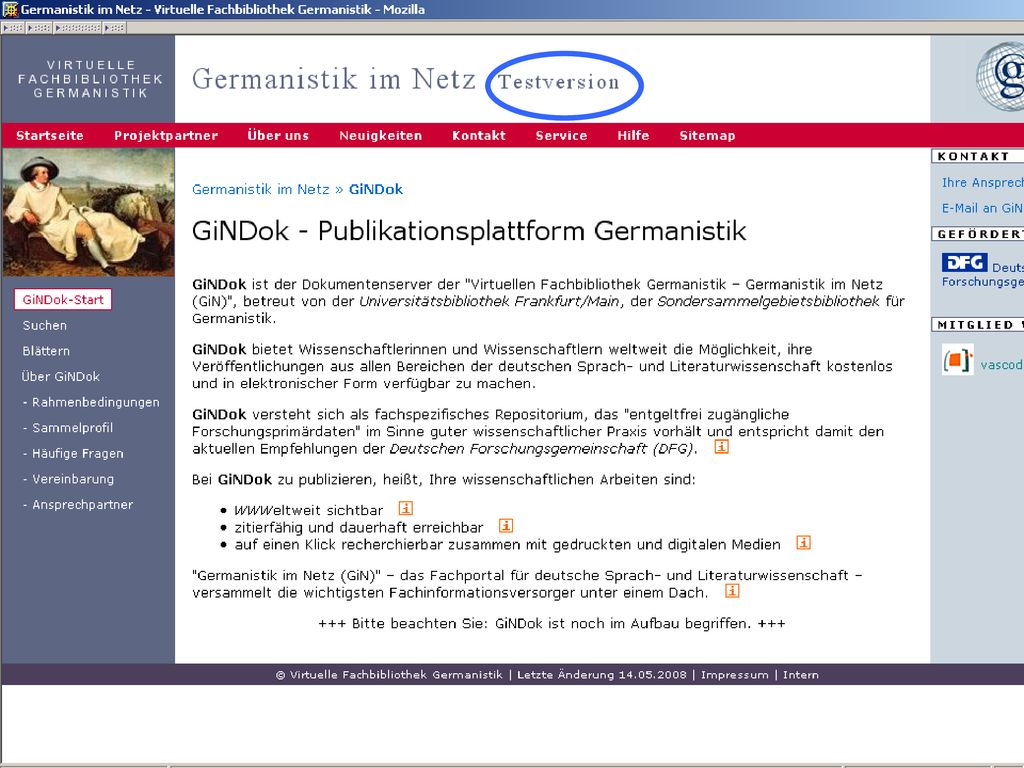The height and width of the screenshot is (768, 1024).
Task: Click text 'Letzte Änderung 14.05.2008' in footer
Action: coord(601,675)
